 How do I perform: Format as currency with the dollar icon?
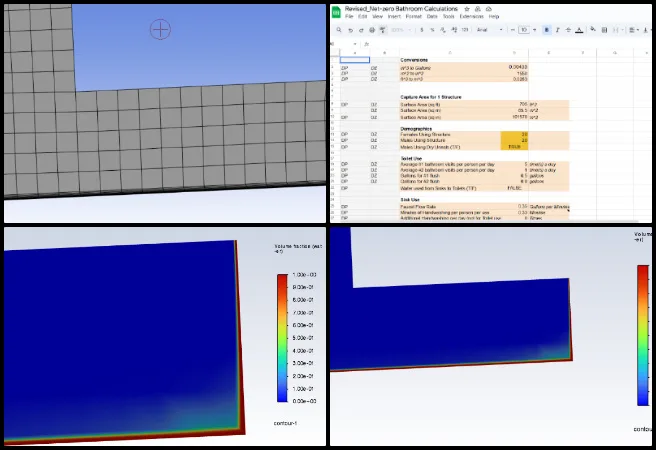pos(424,30)
